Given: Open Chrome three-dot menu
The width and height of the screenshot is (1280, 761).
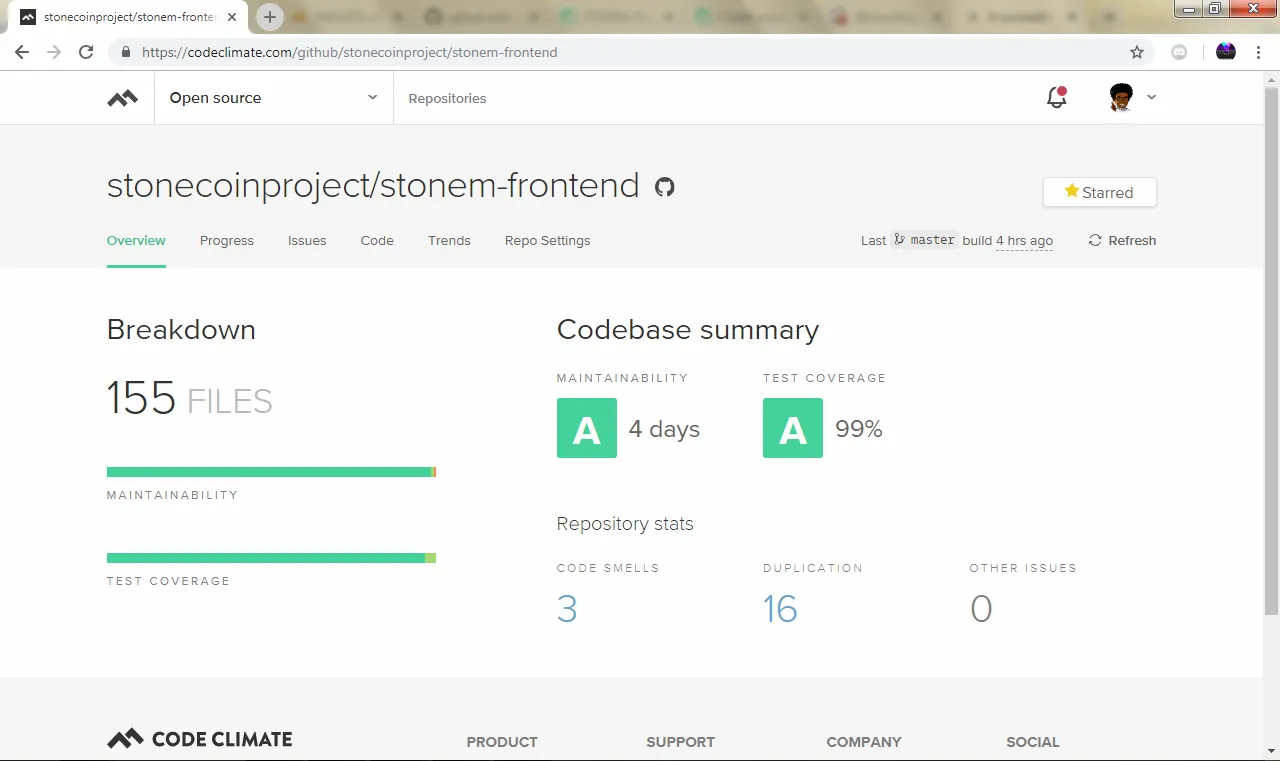Looking at the screenshot, I should [1258, 52].
